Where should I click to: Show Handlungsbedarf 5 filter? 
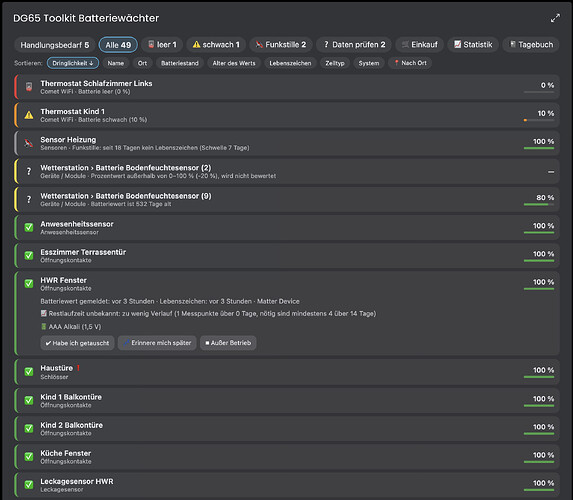(55, 45)
